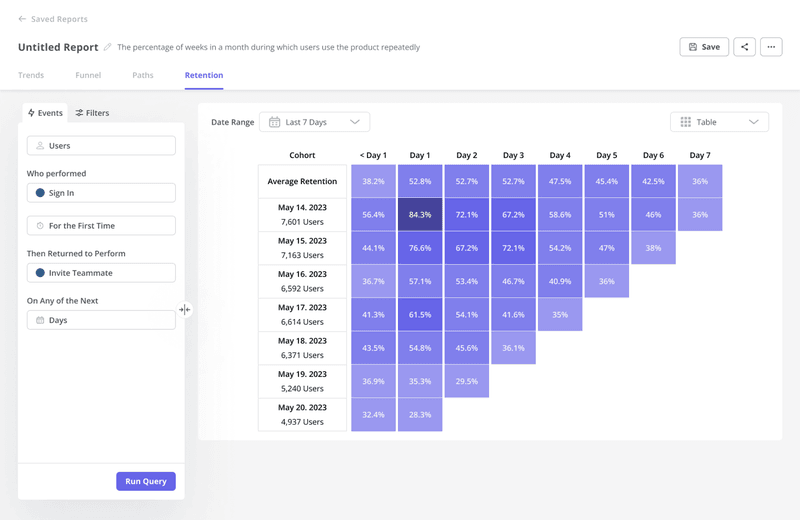This screenshot has width=800, height=520.
Task: Open the Days interval selector
Action: 101,320
